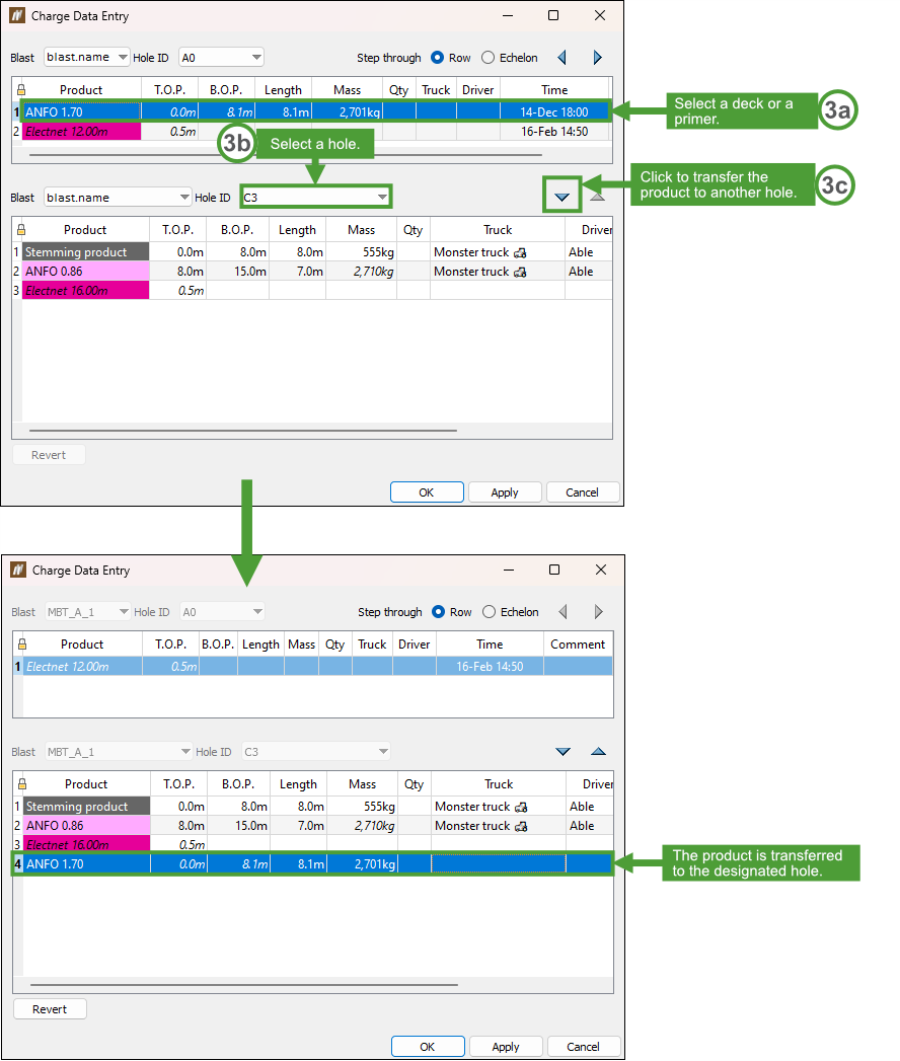Click next step arrow in upper Charge Data Entry window
The image size is (900, 1061).
(x=598, y=58)
